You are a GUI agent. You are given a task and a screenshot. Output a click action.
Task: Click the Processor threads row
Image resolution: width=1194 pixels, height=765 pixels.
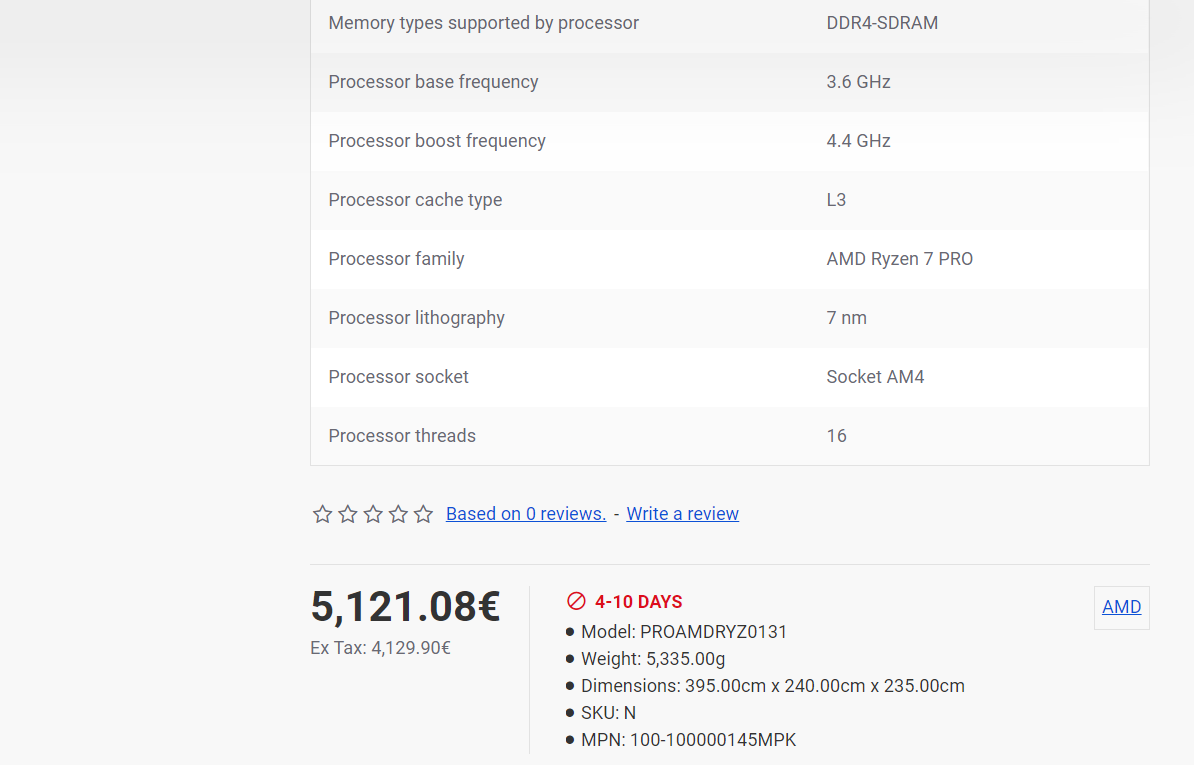click(x=729, y=436)
